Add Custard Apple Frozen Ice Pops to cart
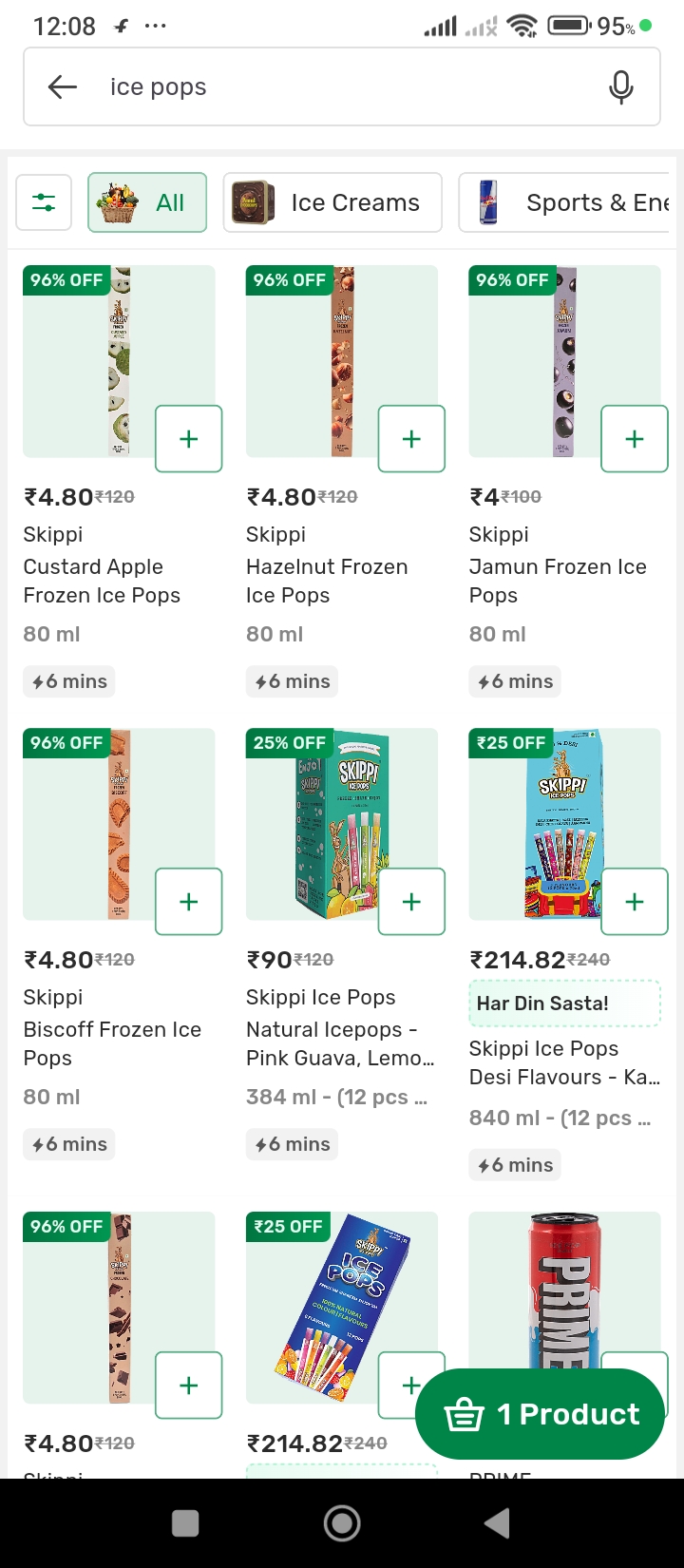The width and height of the screenshot is (684, 1568). [x=189, y=439]
